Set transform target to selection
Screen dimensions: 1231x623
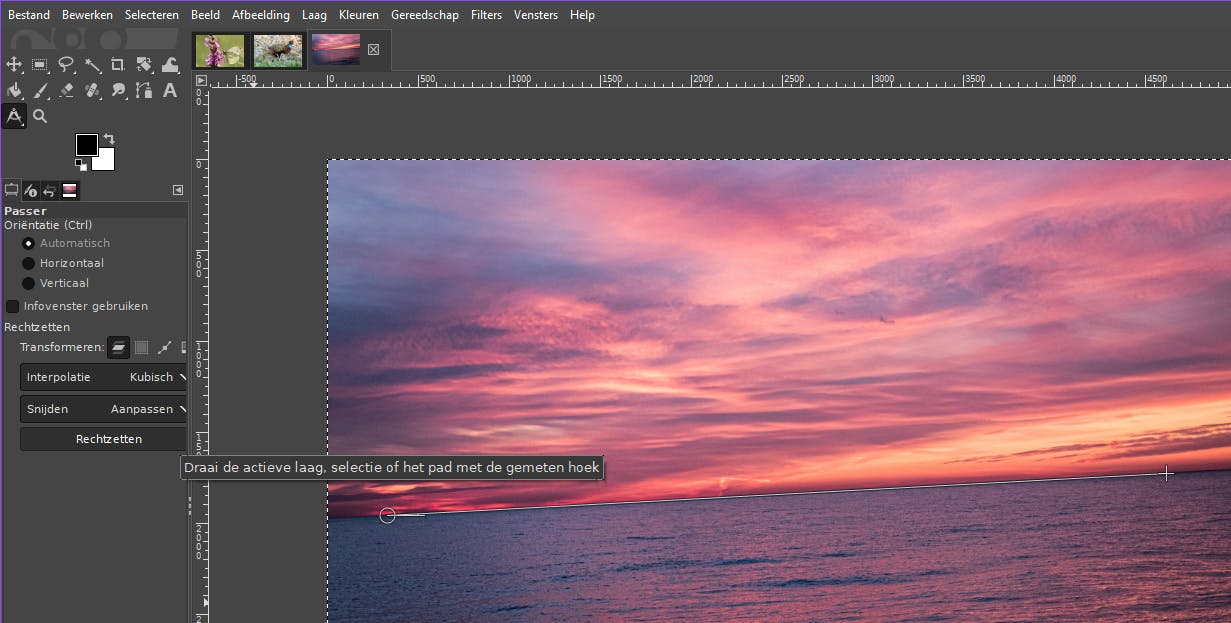[x=141, y=347]
